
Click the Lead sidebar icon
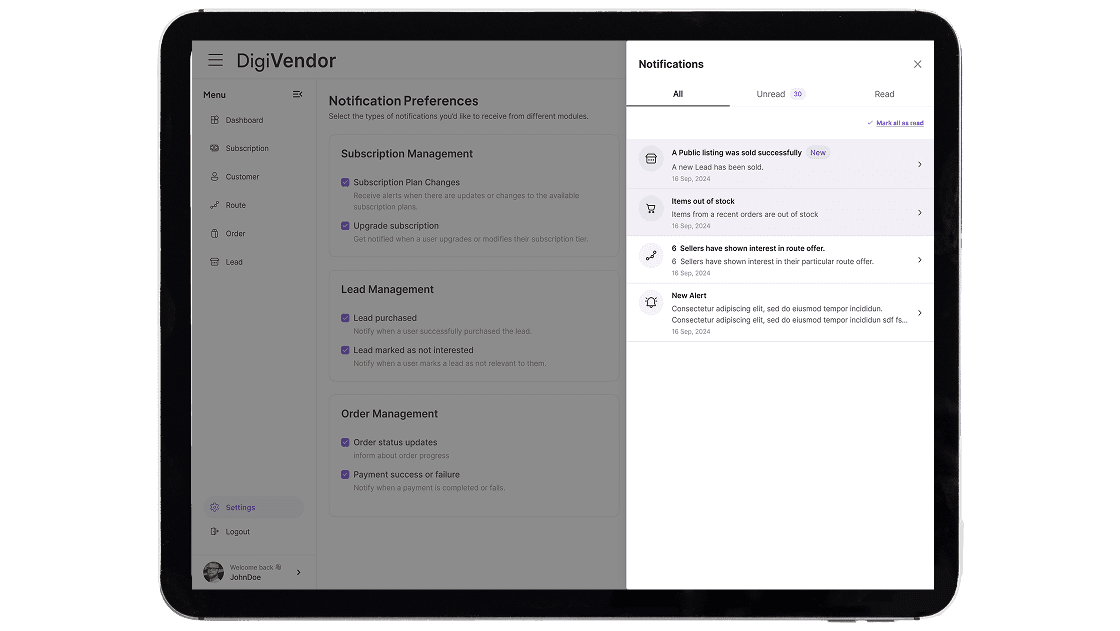pyautogui.click(x=214, y=261)
